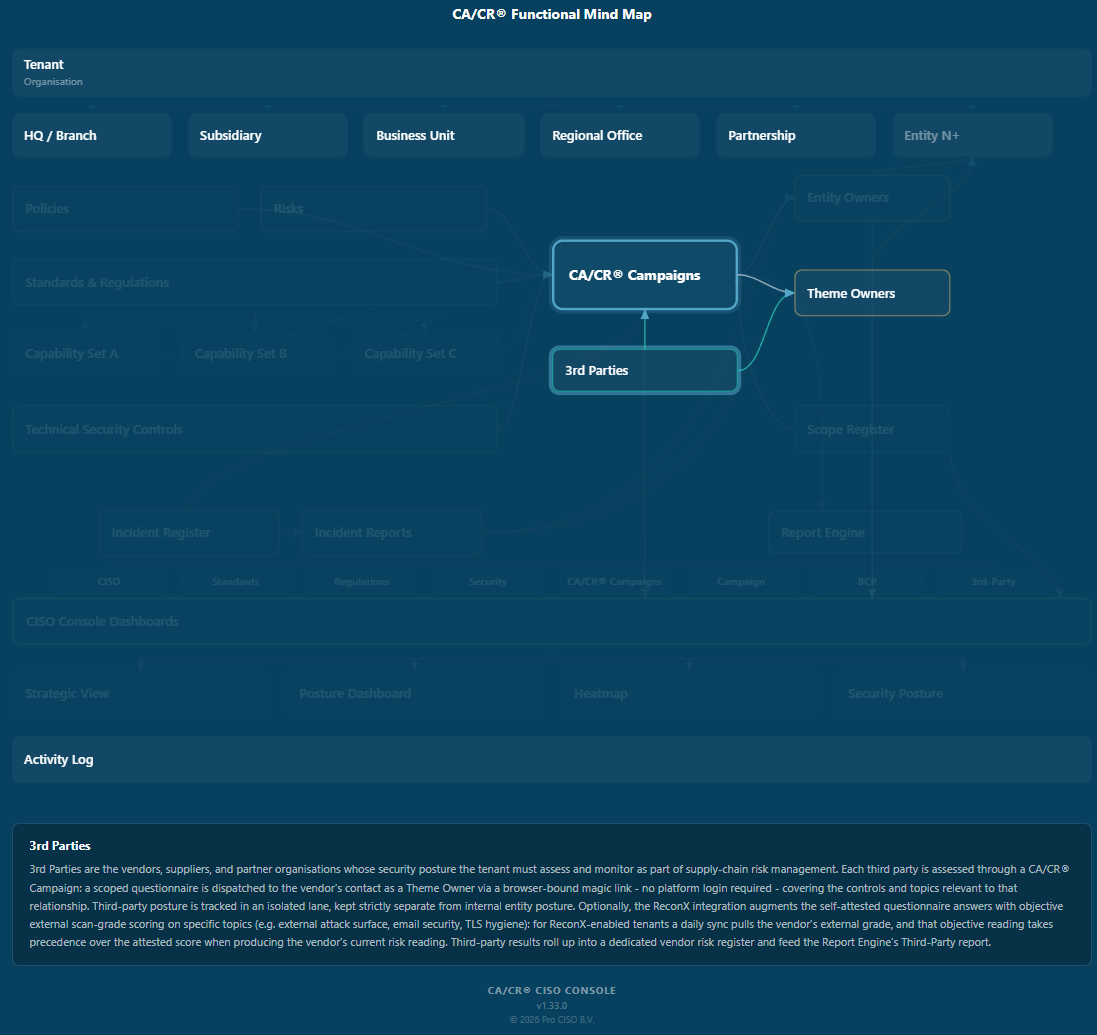The height and width of the screenshot is (1035, 1097).
Task: Select the Incident Register node
Action: pyautogui.click(x=189, y=533)
